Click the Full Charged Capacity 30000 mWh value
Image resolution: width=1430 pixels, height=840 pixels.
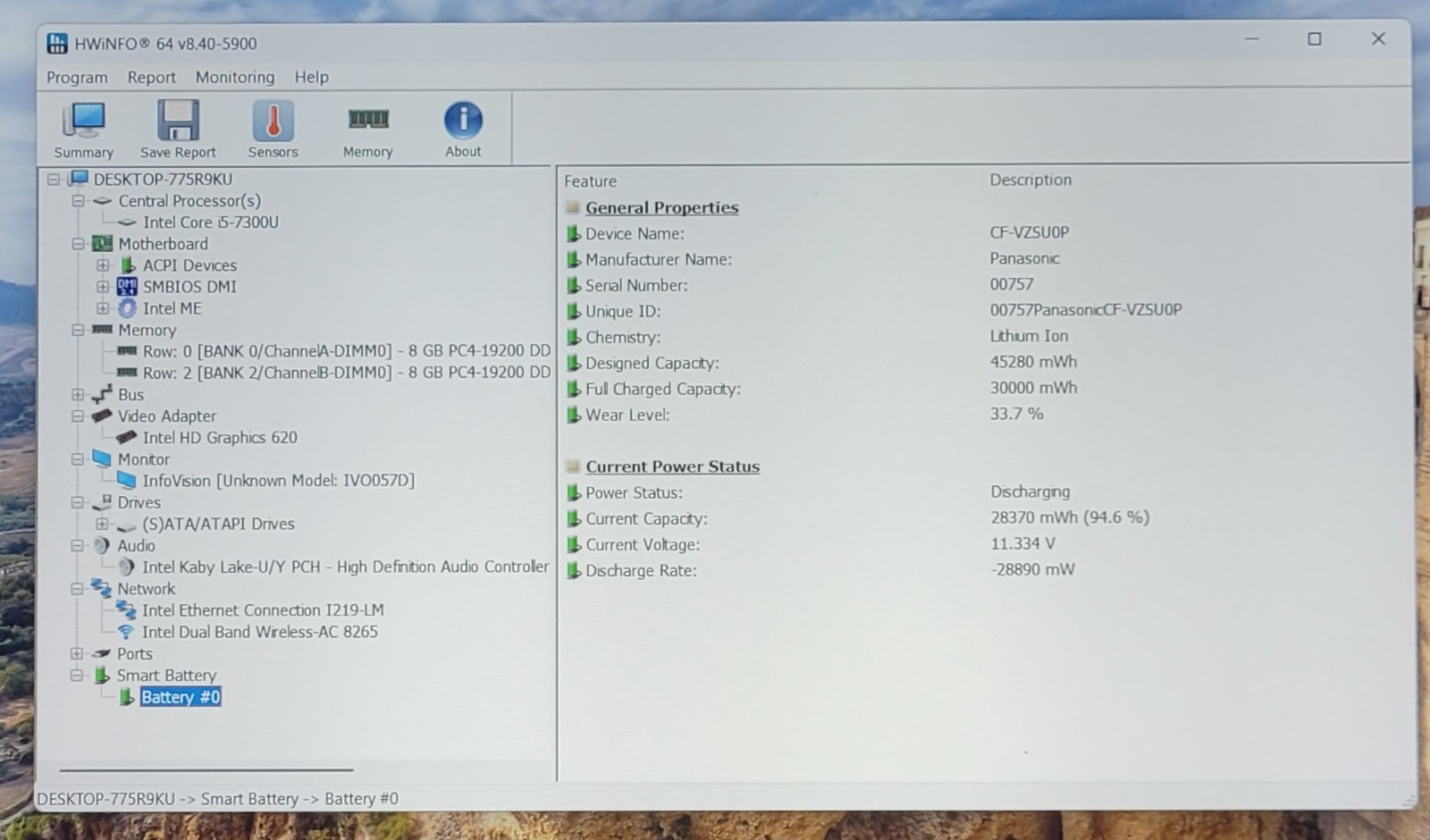point(1033,388)
